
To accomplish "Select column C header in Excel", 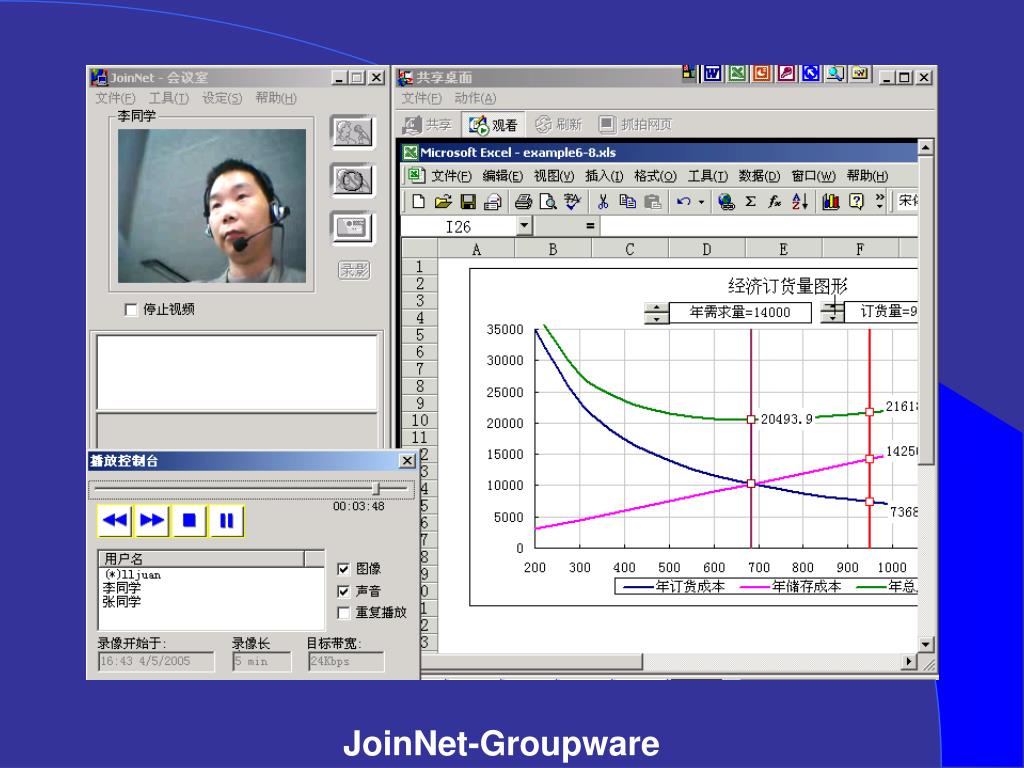I will click(x=630, y=249).
